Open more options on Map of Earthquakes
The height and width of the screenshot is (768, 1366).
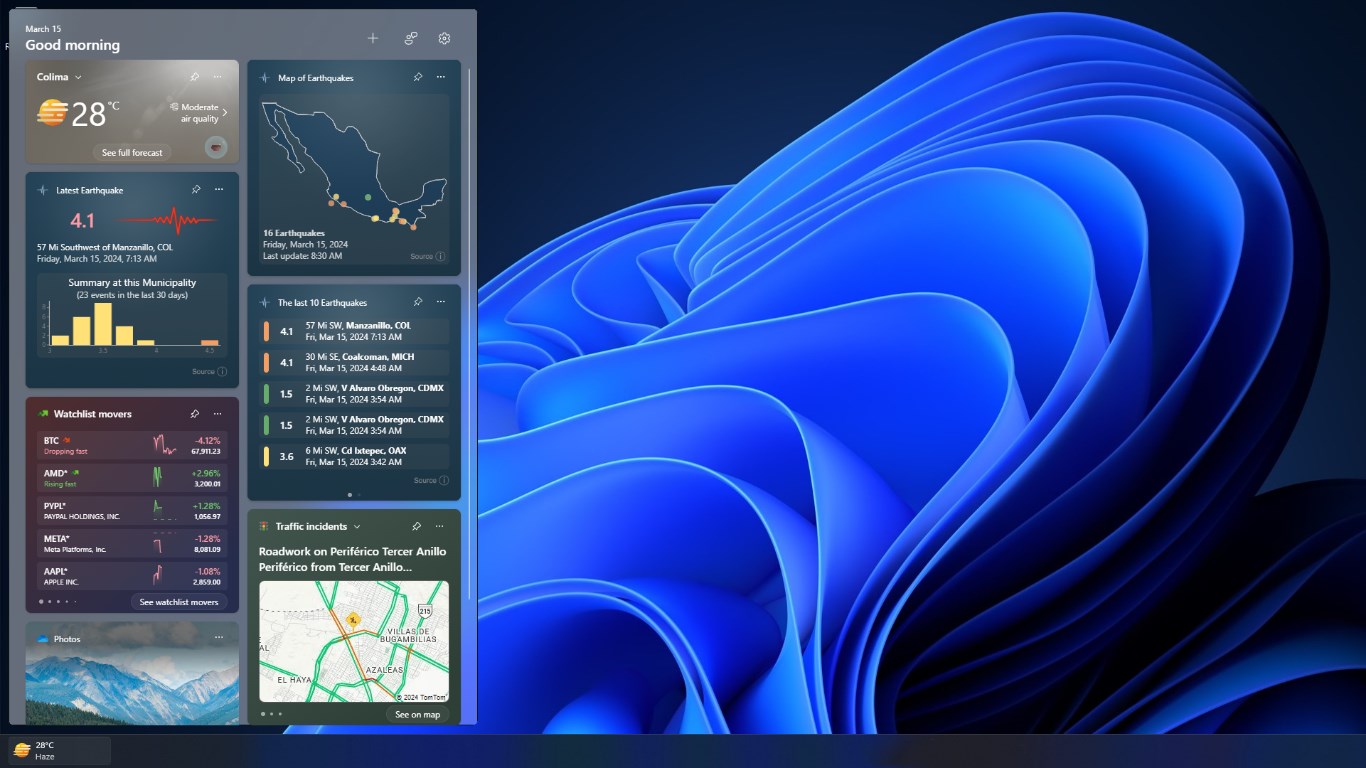[x=440, y=77]
